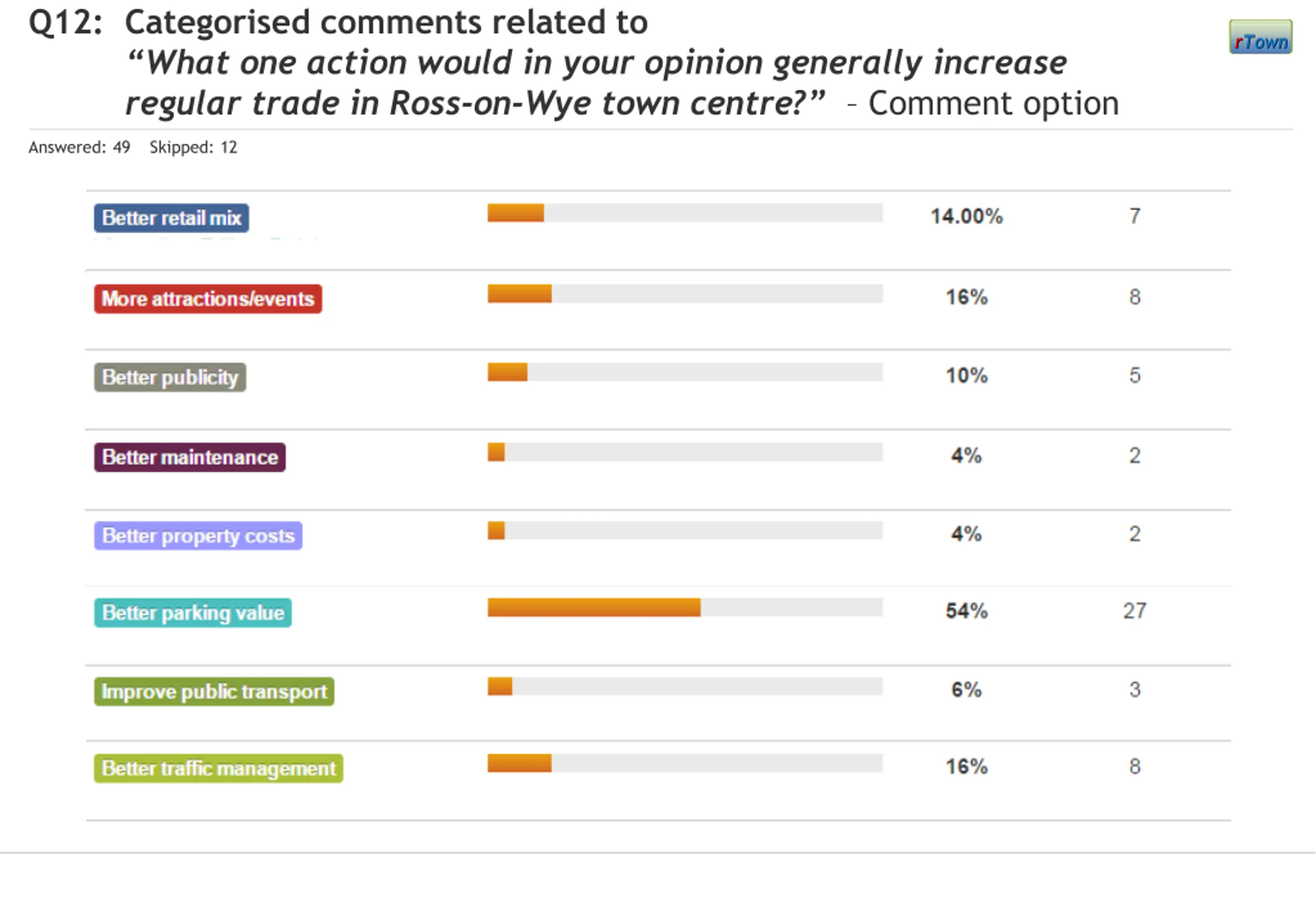Click the Better retail mix orange bar
This screenshot has width=1316, height=911.
click(x=515, y=213)
